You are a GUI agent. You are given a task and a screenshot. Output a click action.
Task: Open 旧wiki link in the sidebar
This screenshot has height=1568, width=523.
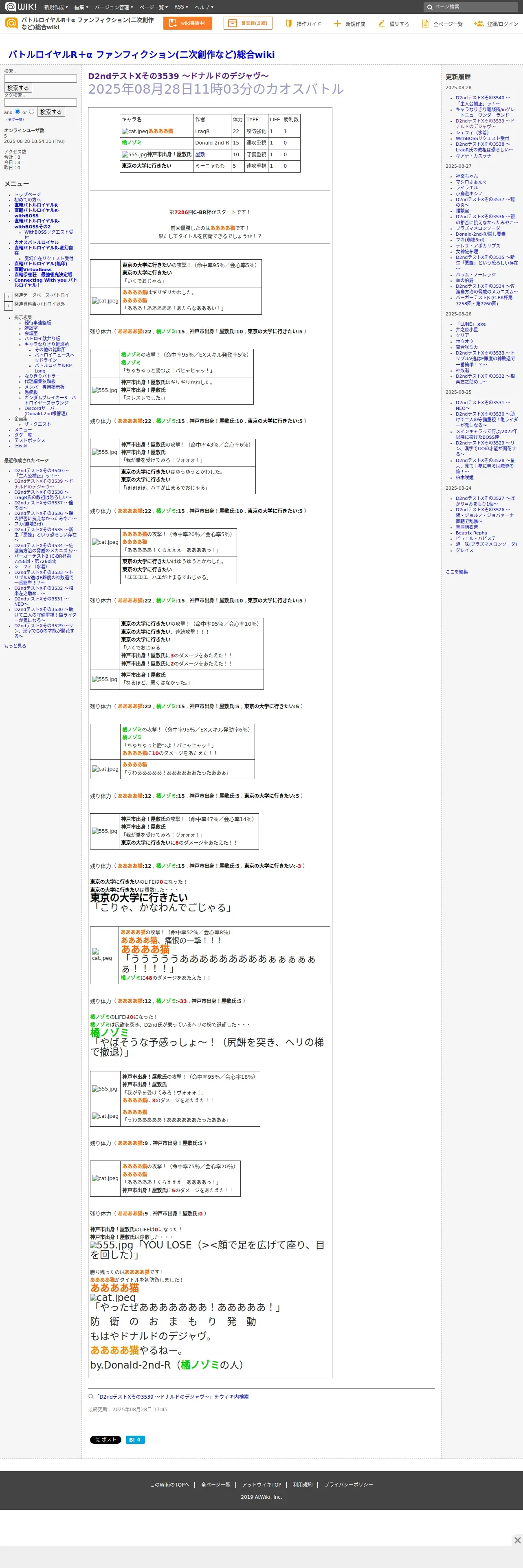pyautogui.click(x=21, y=446)
